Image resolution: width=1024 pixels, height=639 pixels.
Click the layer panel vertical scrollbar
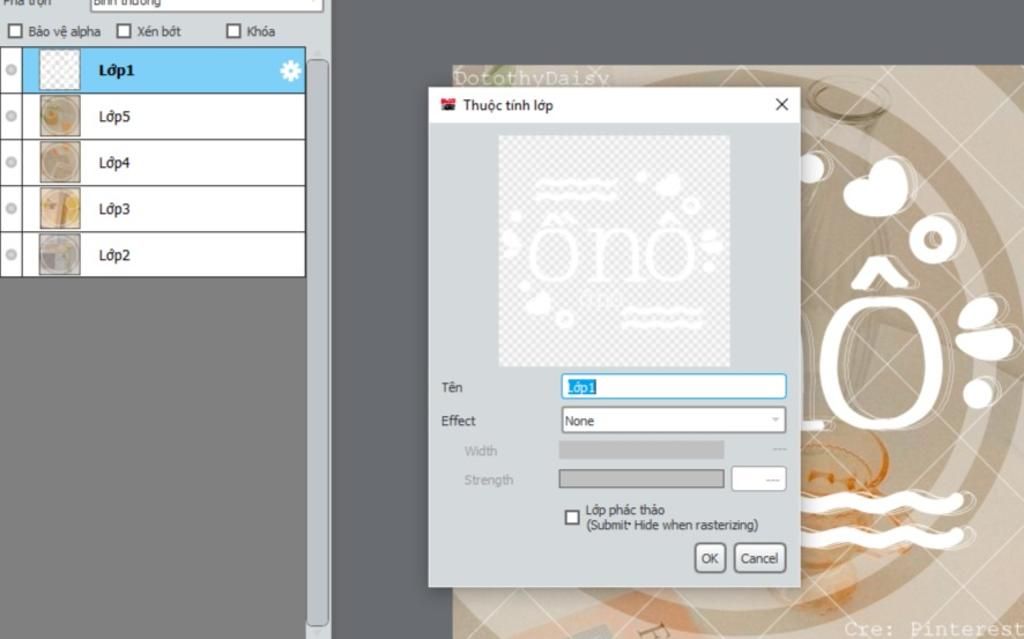(318, 342)
